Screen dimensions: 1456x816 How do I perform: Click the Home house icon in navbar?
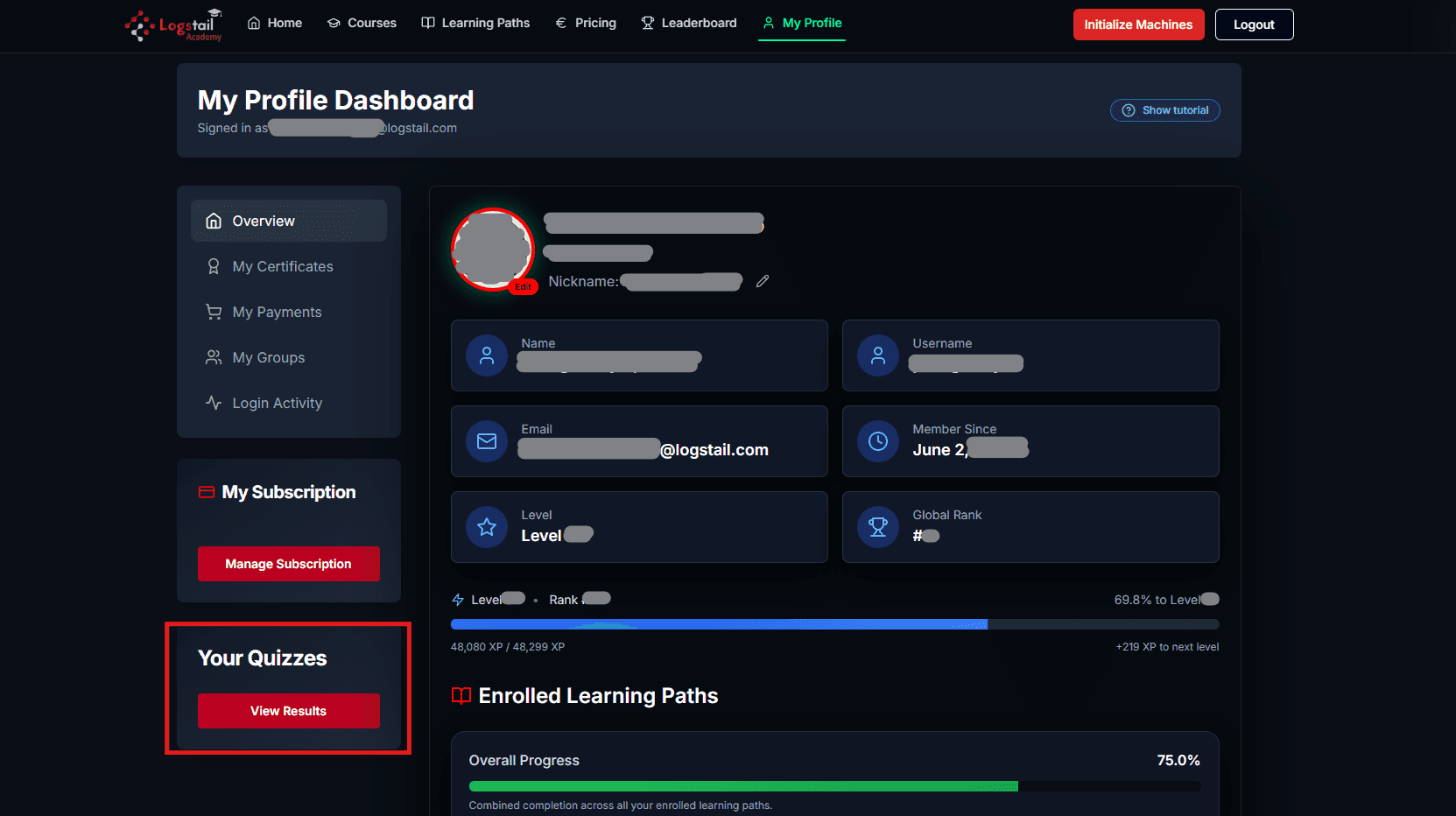coord(254,23)
